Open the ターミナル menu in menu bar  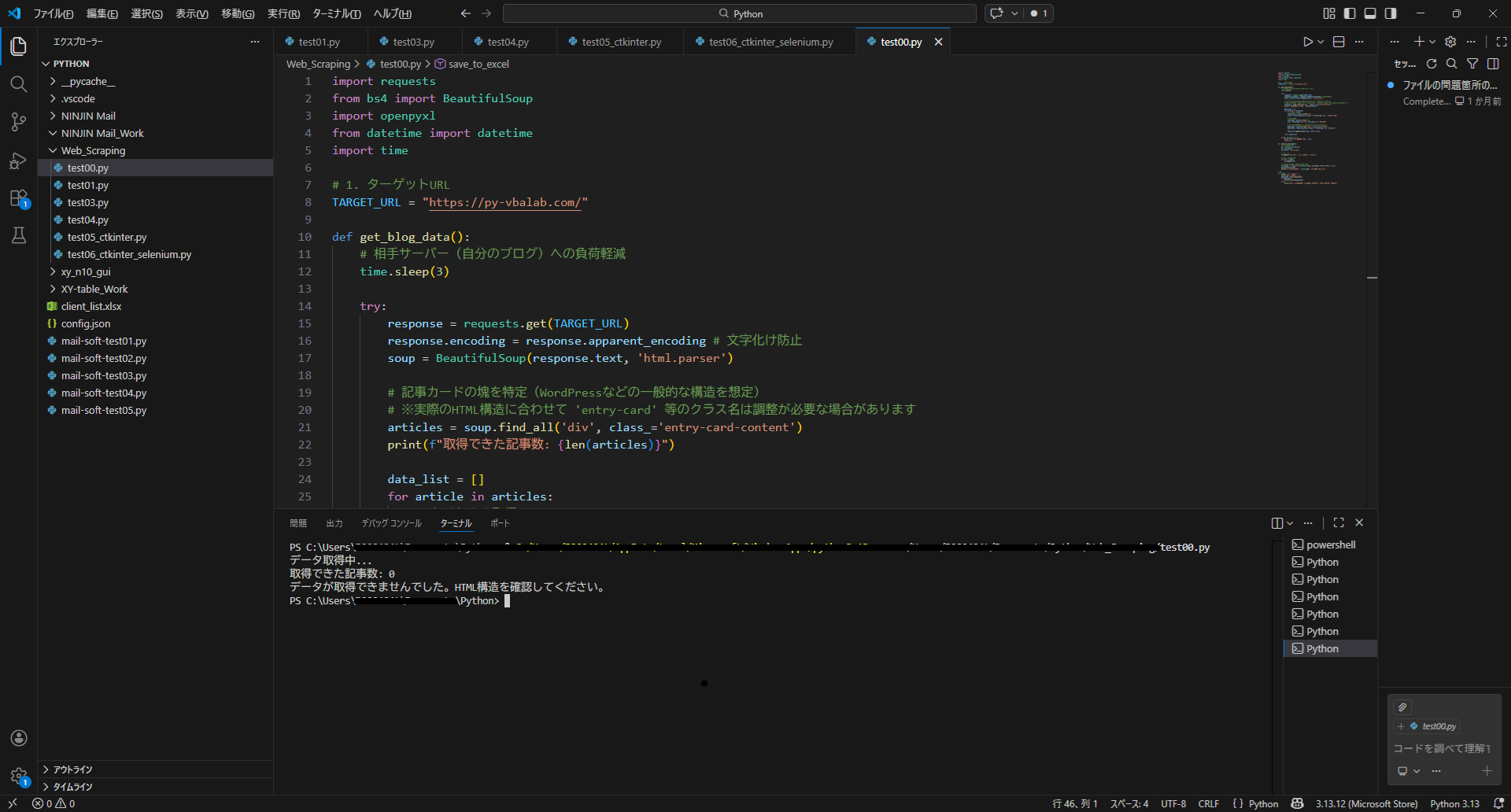pos(336,13)
